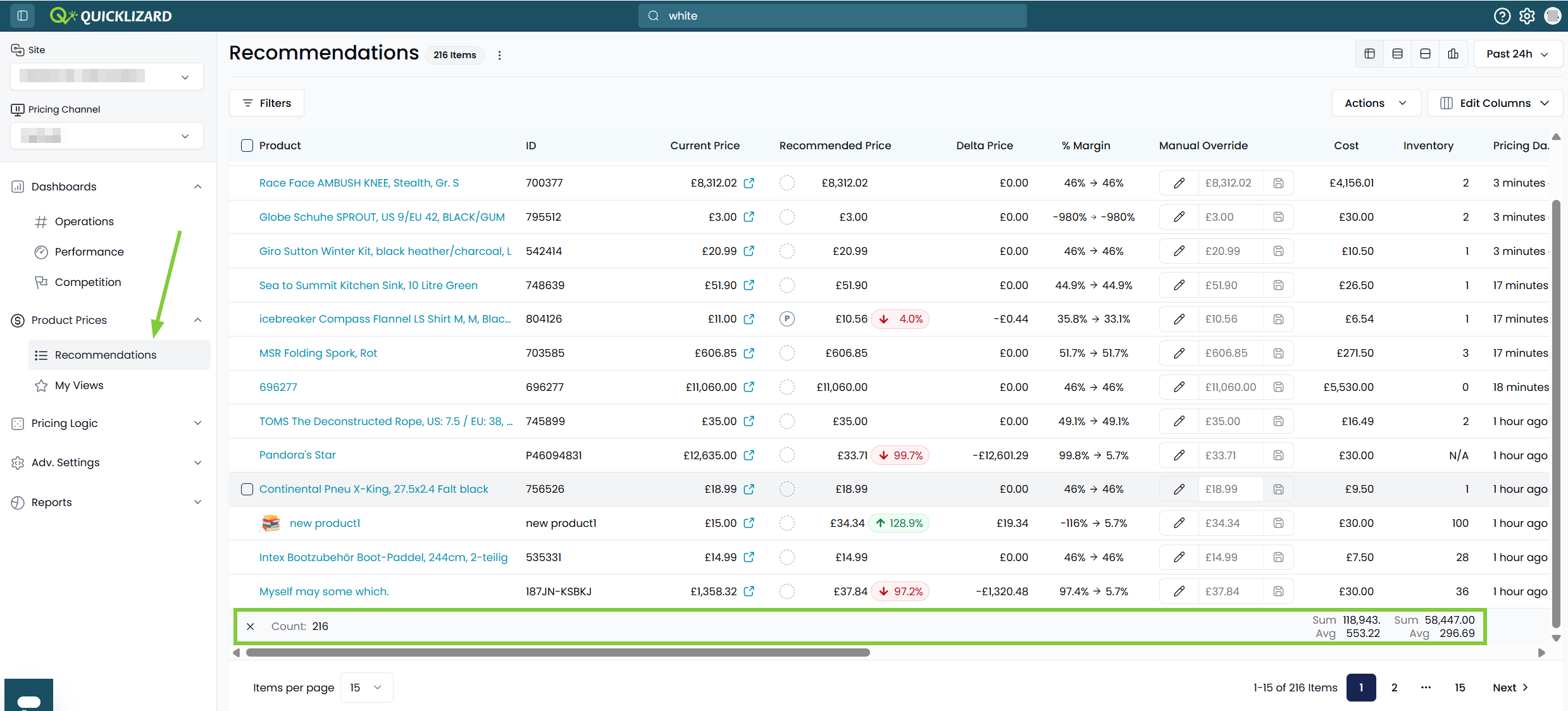This screenshot has height=711, width=1568.
Task: Open the three-dot menu beside 216 Items
Action: click(x=499, y=55)
